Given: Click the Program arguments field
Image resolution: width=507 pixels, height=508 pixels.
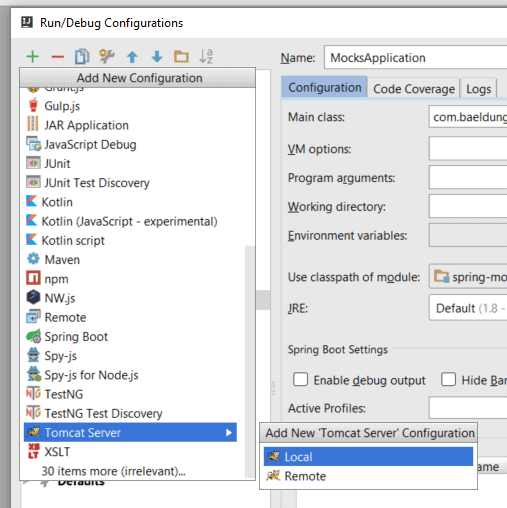Looking at the screenshot, I should [468, 177].
